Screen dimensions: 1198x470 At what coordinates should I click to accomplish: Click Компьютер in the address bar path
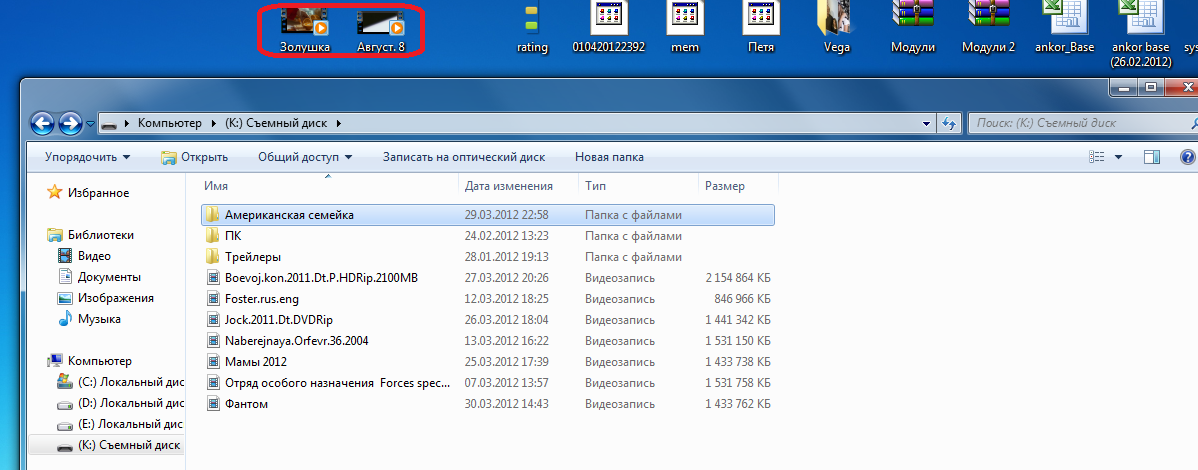click(170, 123)
